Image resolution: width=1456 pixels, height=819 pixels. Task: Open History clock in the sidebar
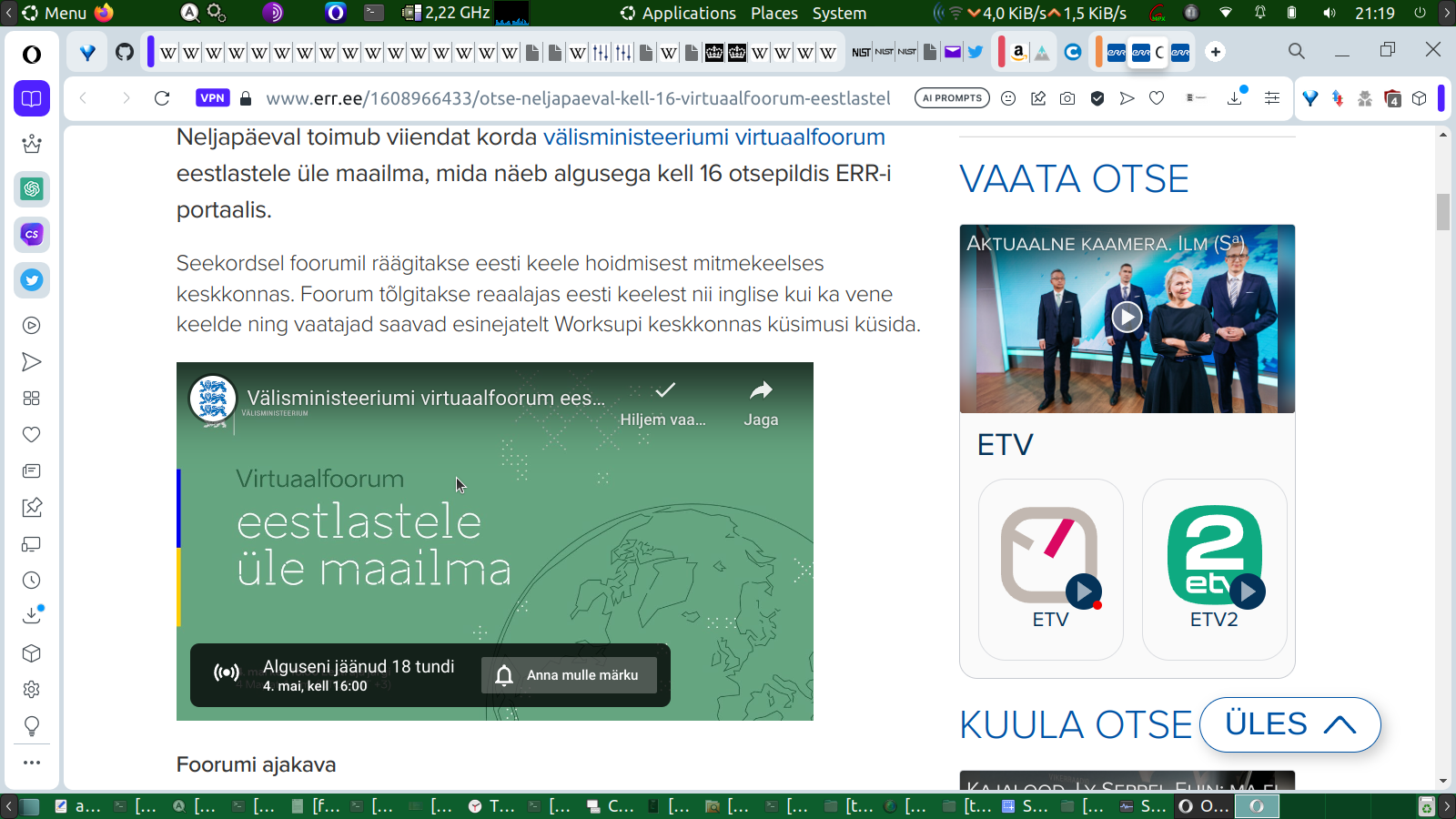coord(32,581)
